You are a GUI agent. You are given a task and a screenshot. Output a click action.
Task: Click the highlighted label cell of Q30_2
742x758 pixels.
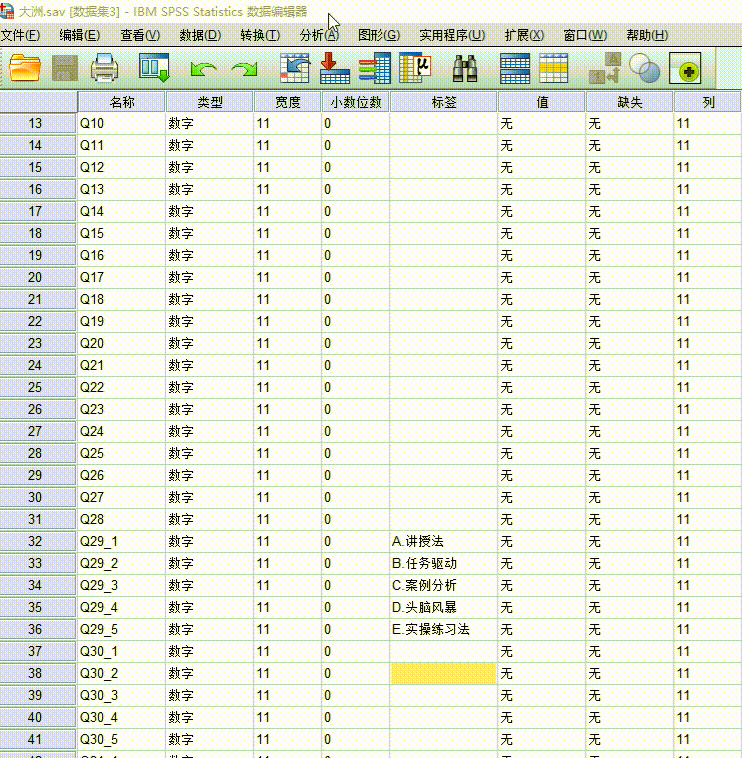pos(444,673)
